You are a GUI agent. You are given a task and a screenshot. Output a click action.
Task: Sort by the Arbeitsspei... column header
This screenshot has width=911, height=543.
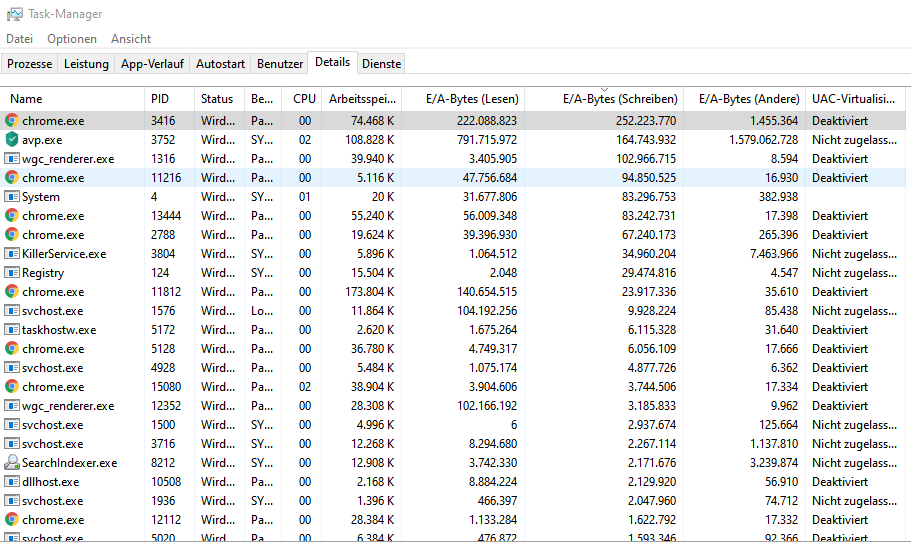coord(362,99)
